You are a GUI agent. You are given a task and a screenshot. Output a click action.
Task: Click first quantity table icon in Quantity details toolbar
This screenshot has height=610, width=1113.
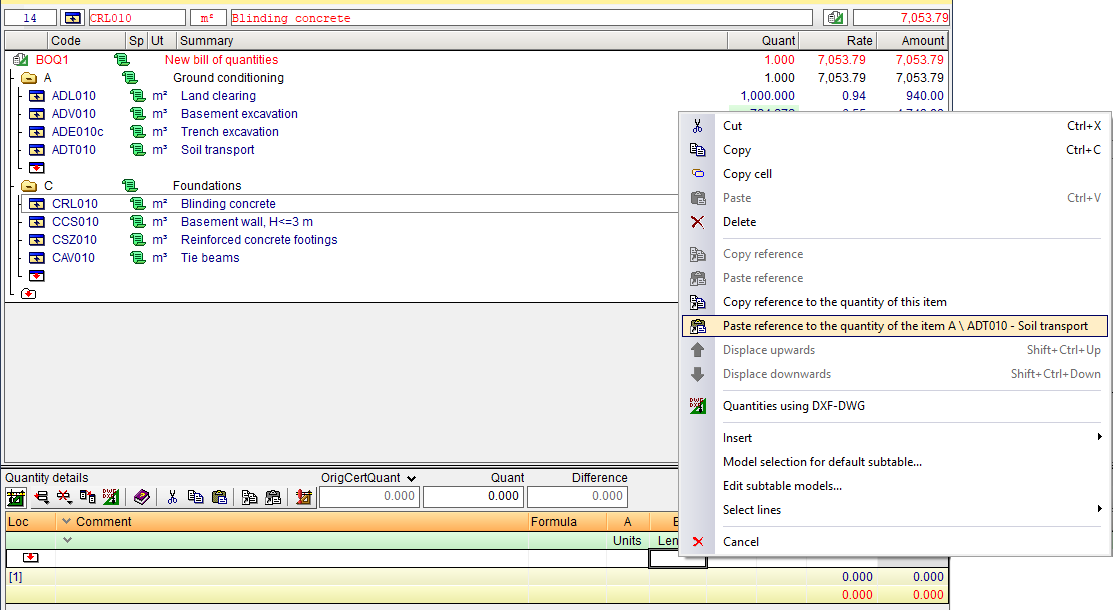16,497
